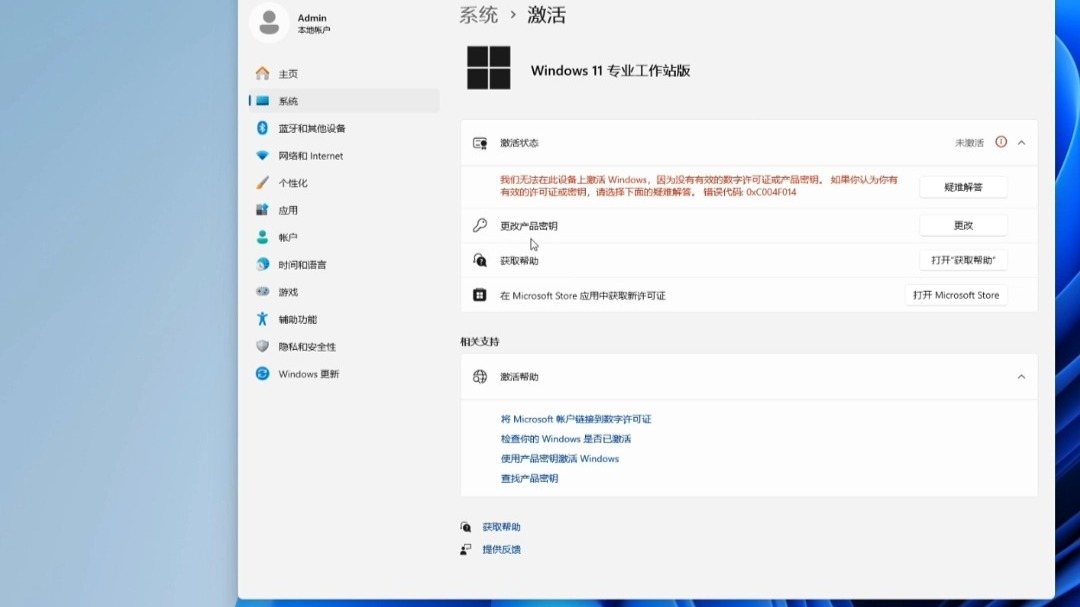
Task: Open the 查找产品密钥 link
Action: pos(529,478)
